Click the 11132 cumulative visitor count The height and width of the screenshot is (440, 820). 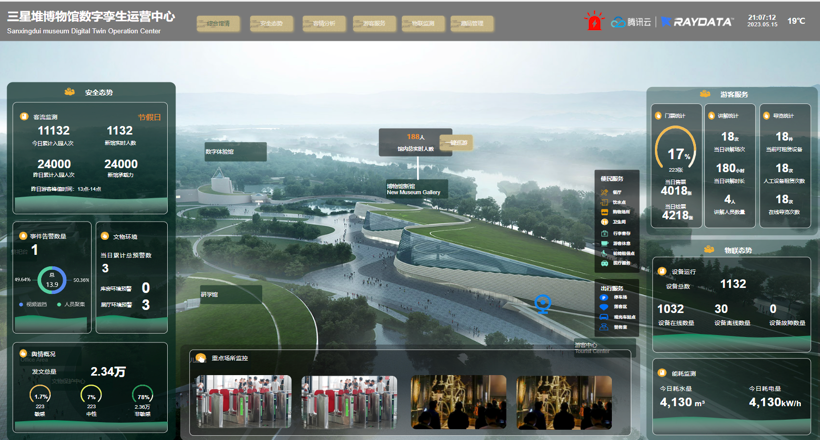[54, 131]
